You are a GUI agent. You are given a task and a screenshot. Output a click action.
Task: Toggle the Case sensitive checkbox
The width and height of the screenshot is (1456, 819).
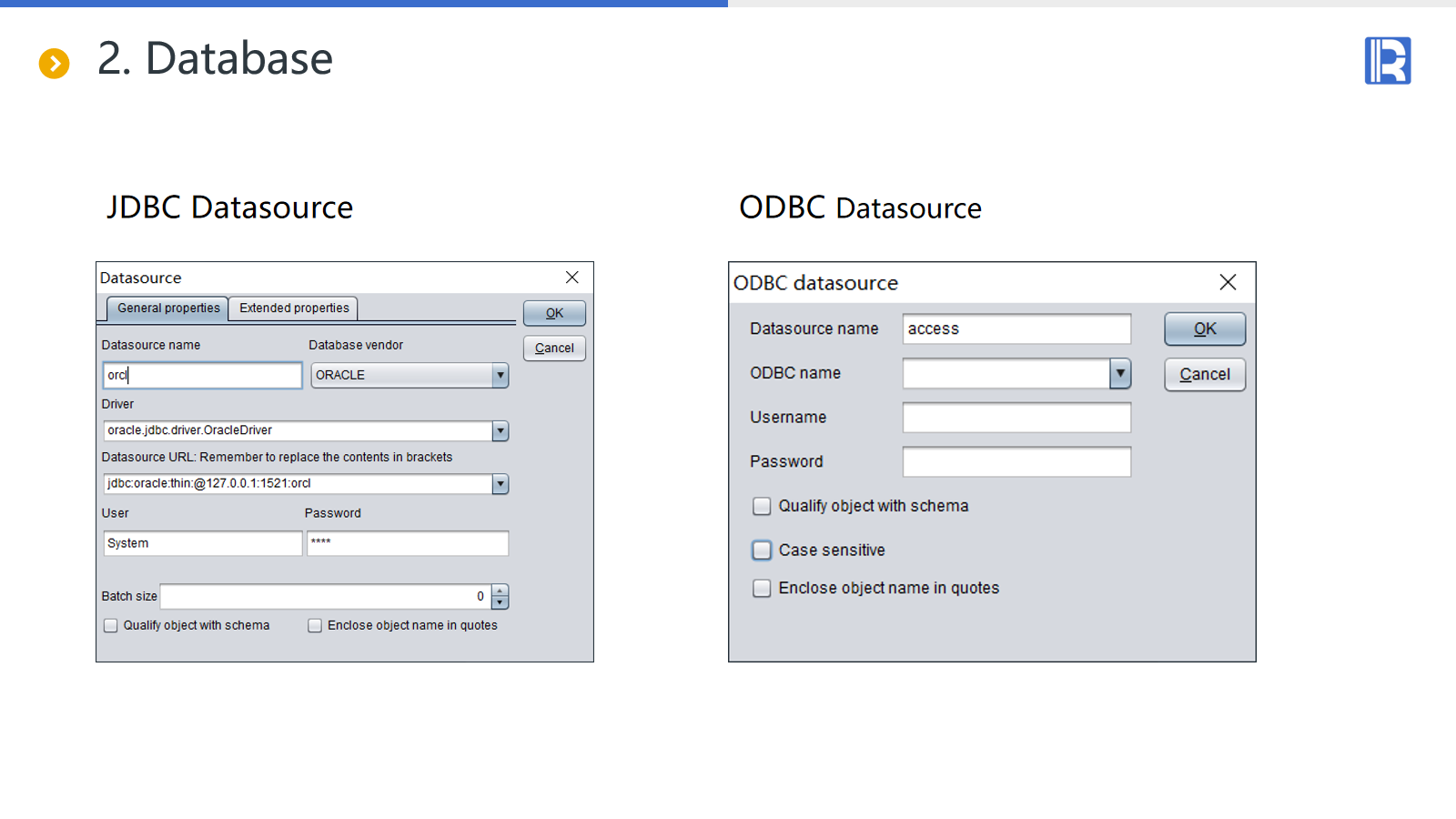(x=762, y=551)
